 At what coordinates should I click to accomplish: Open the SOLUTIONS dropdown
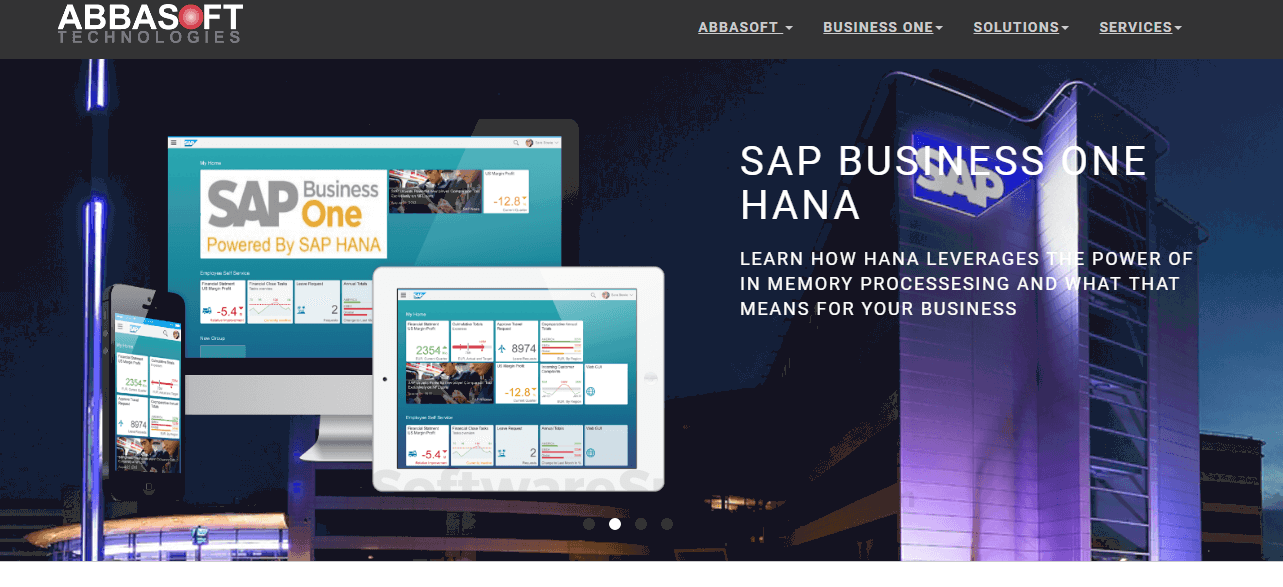tap(1021, 27)
